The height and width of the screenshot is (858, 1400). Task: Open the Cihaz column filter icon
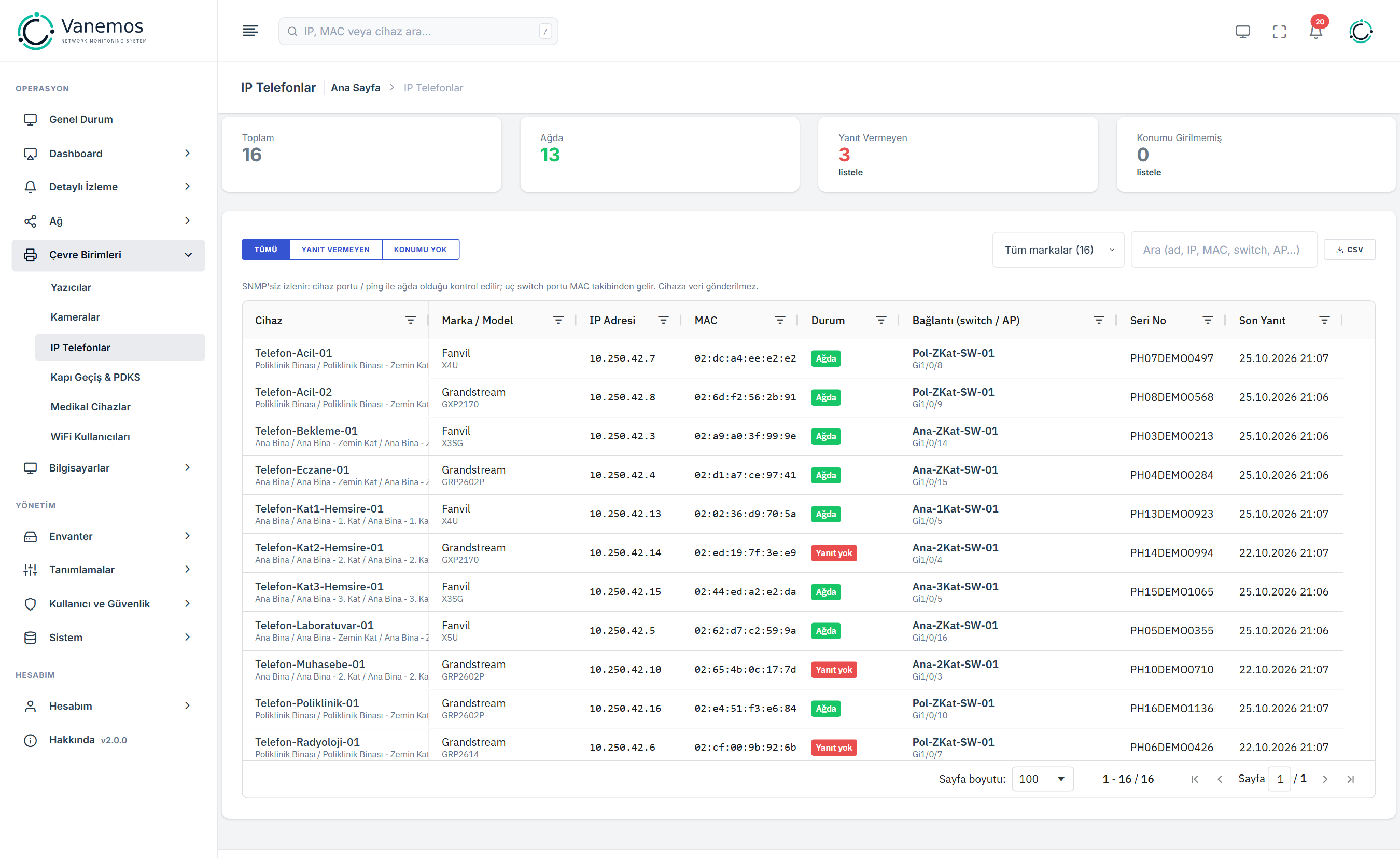click(x=410, y=320)
